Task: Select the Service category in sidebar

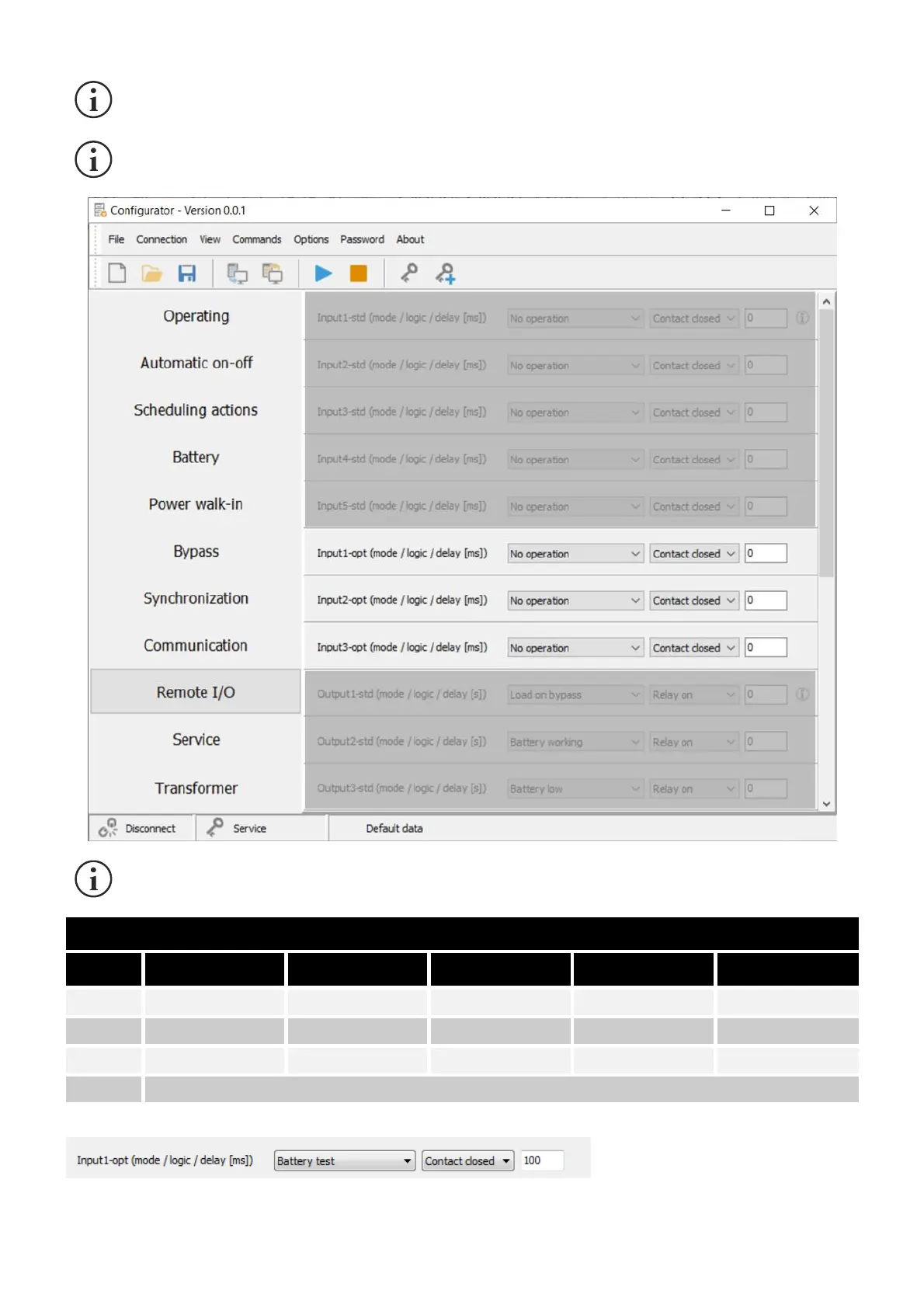Action: pos(196,739)
